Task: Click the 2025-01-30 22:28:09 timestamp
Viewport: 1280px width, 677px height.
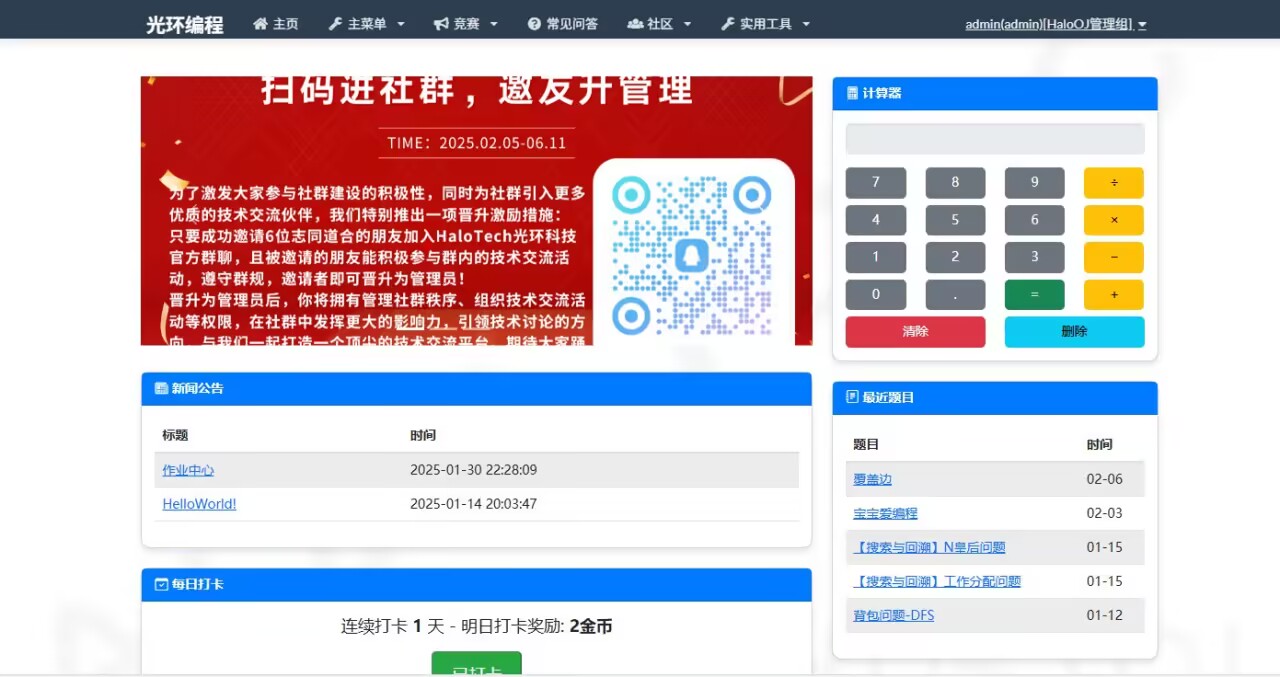Action: [473, 470]
